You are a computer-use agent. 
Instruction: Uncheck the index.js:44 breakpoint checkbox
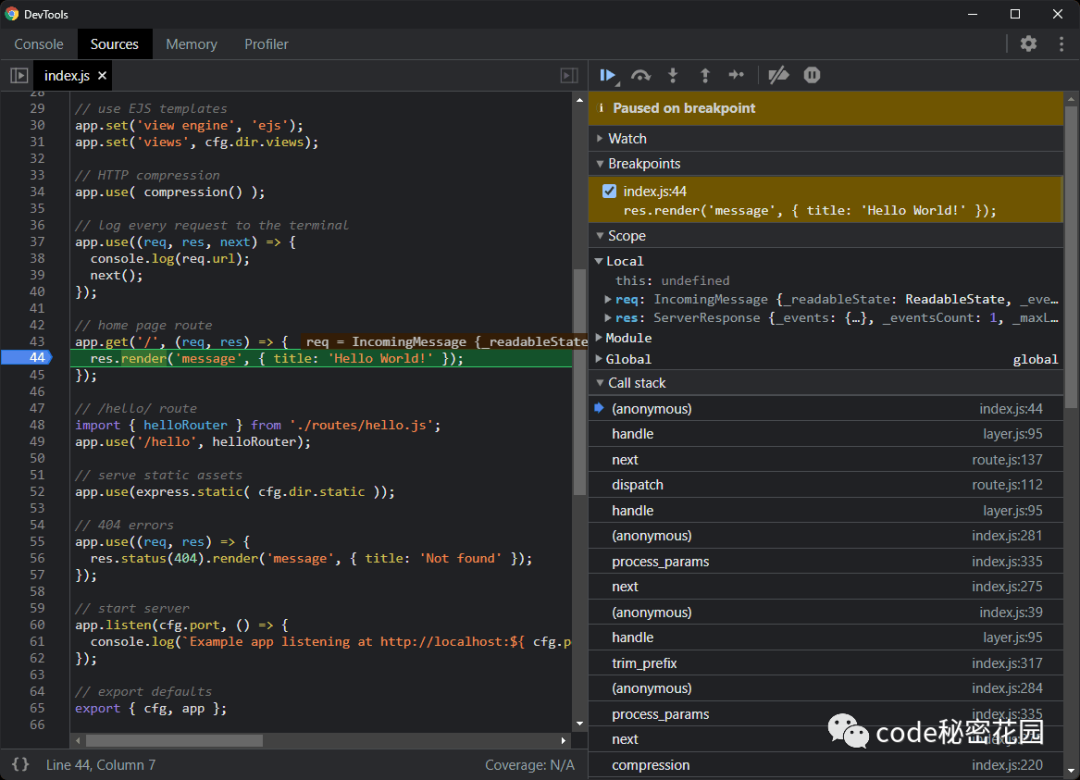[610, 191]
